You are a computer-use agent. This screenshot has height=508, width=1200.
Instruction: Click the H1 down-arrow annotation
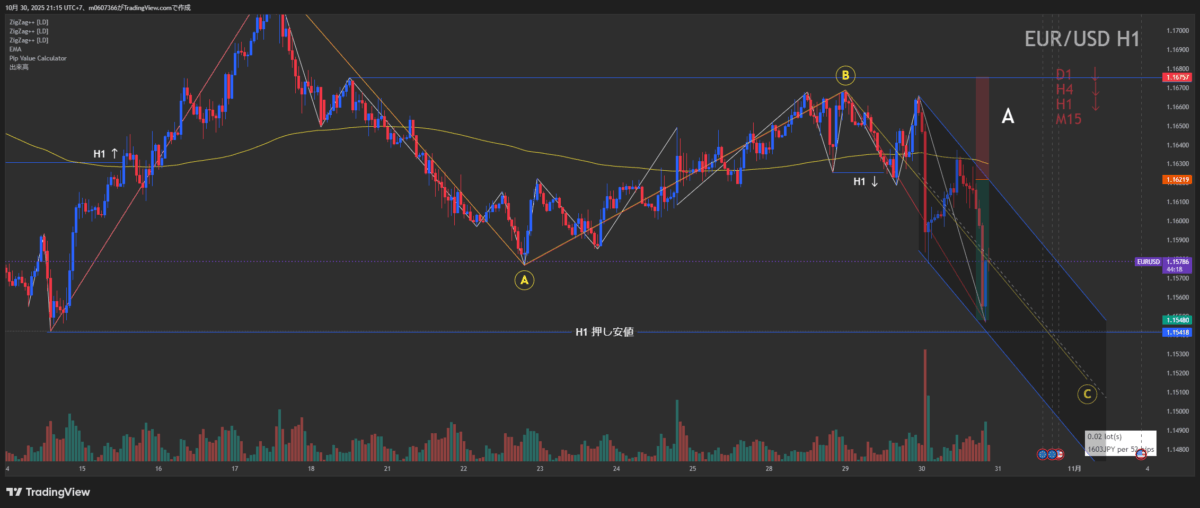pos(866,182)
